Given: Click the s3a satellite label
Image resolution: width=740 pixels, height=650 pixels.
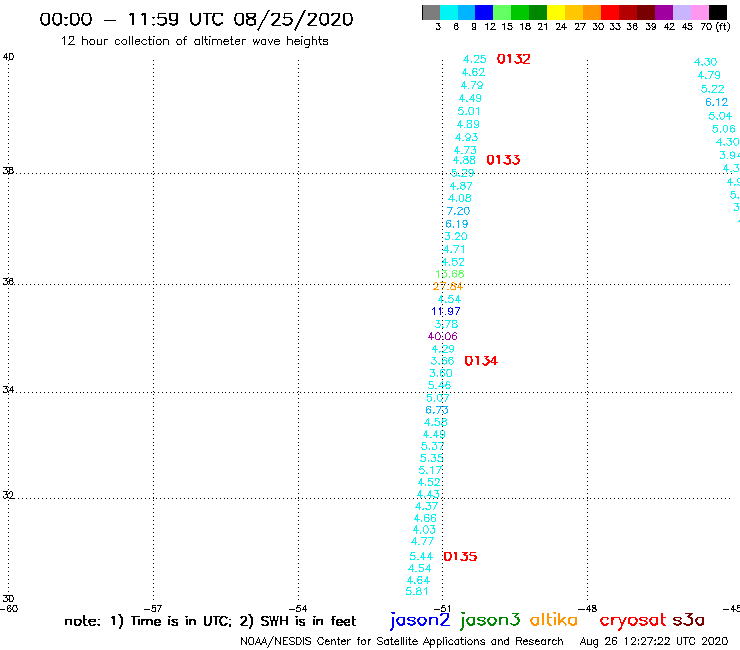Looking at the screenshot, I should tap(688, 620).
